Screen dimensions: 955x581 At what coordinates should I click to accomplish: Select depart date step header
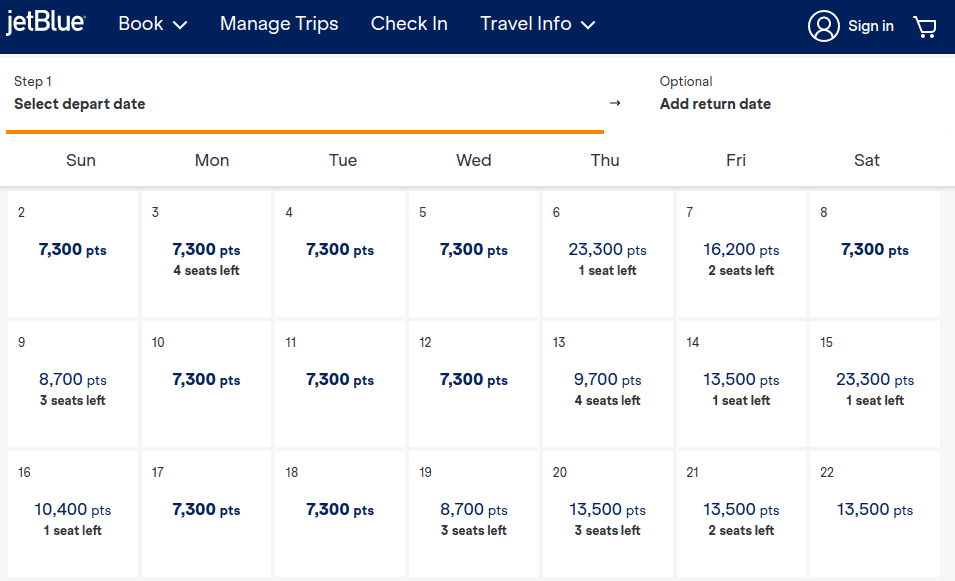tap(78, 103)
